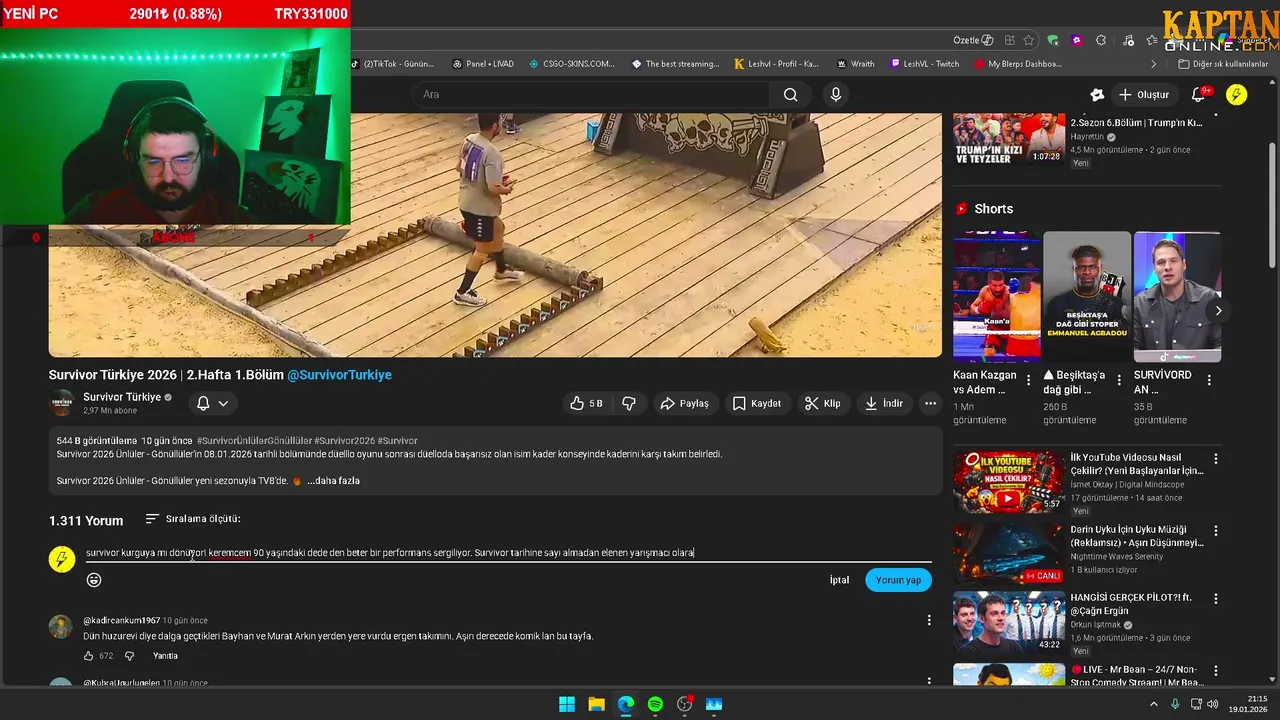Open the CSGO-SKINS.COM bookmark

coord(571,64)
